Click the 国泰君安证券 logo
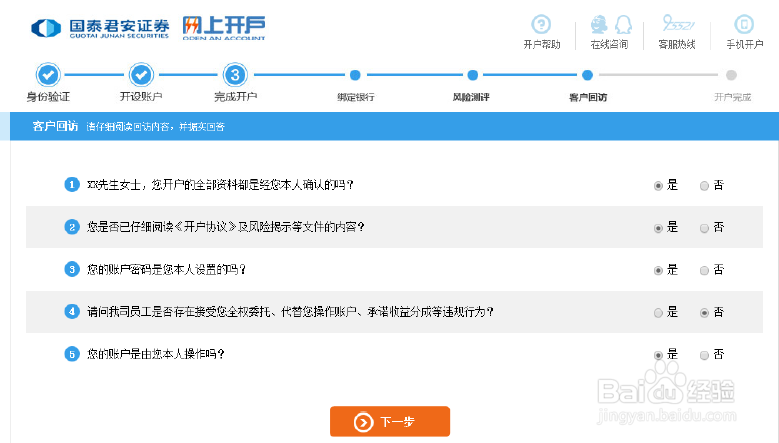The image size is (779, 443). (100, 28)
